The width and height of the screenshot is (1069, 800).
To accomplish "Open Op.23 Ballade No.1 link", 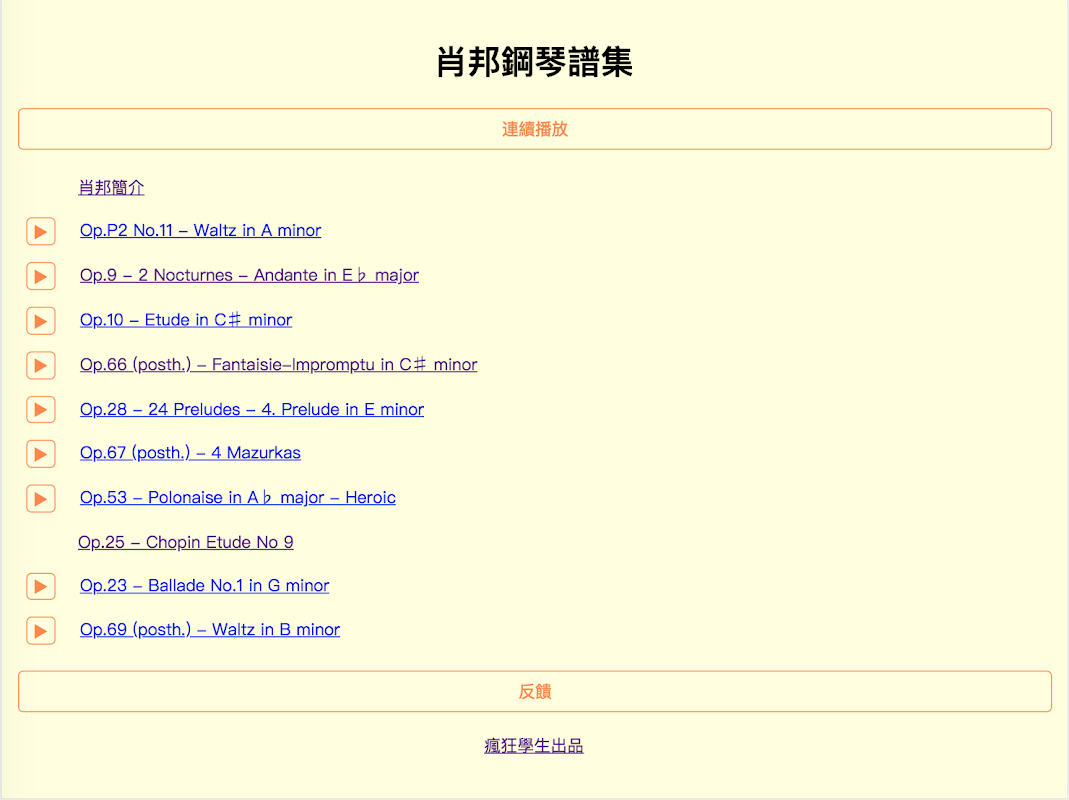I will pos(205,586).
